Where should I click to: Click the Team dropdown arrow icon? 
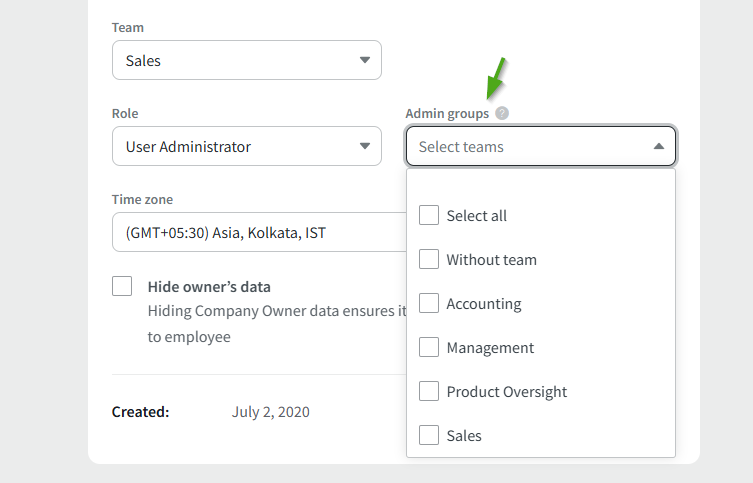point(364,61)
